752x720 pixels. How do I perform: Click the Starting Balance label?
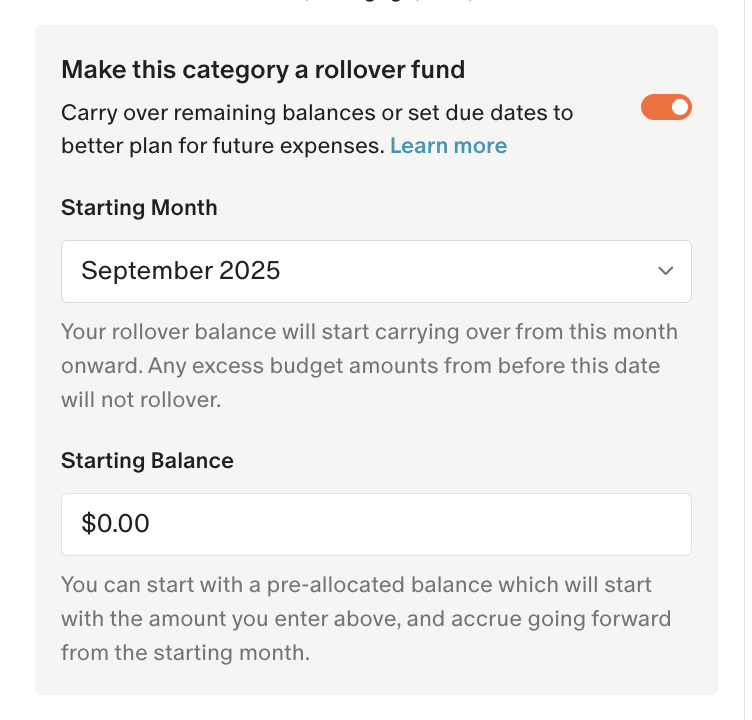pyautogui.click(x=147, y=461)
